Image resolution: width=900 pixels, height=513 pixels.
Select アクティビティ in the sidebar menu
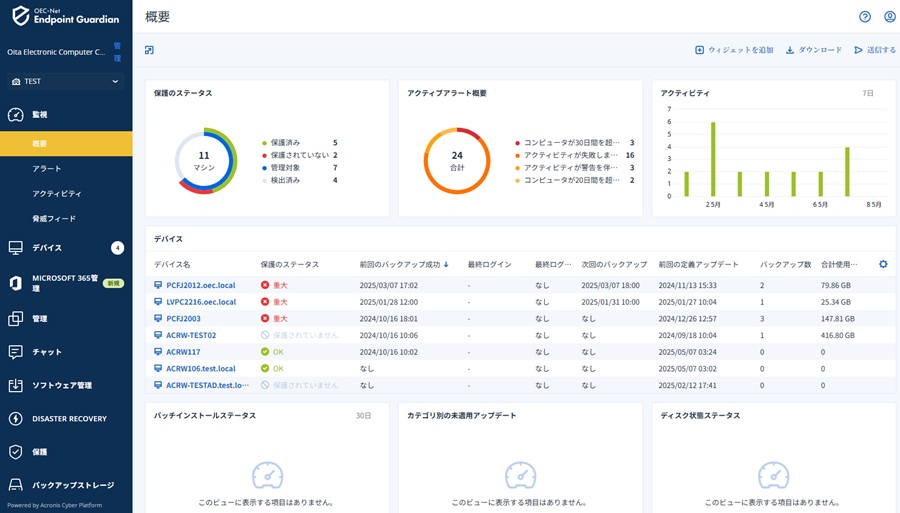57,194
